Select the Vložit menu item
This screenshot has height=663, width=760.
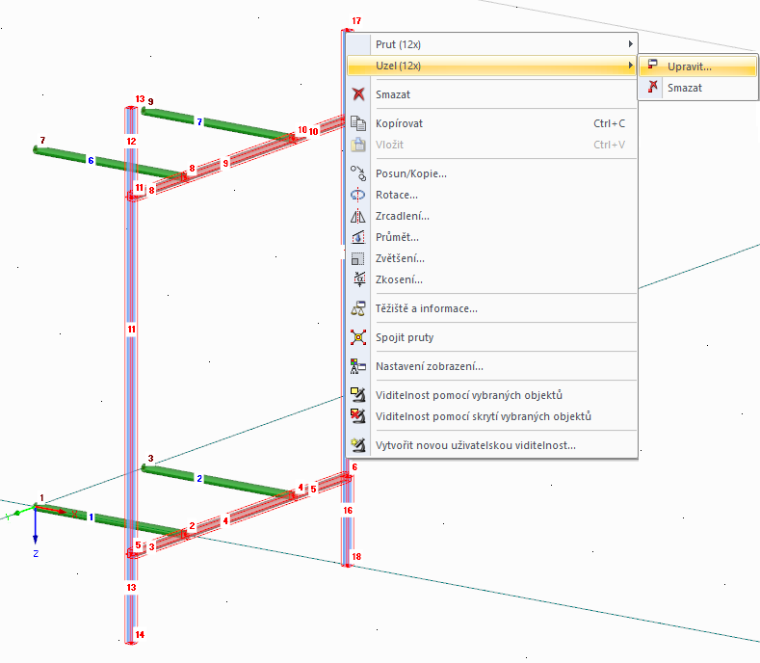pos(491,144)
